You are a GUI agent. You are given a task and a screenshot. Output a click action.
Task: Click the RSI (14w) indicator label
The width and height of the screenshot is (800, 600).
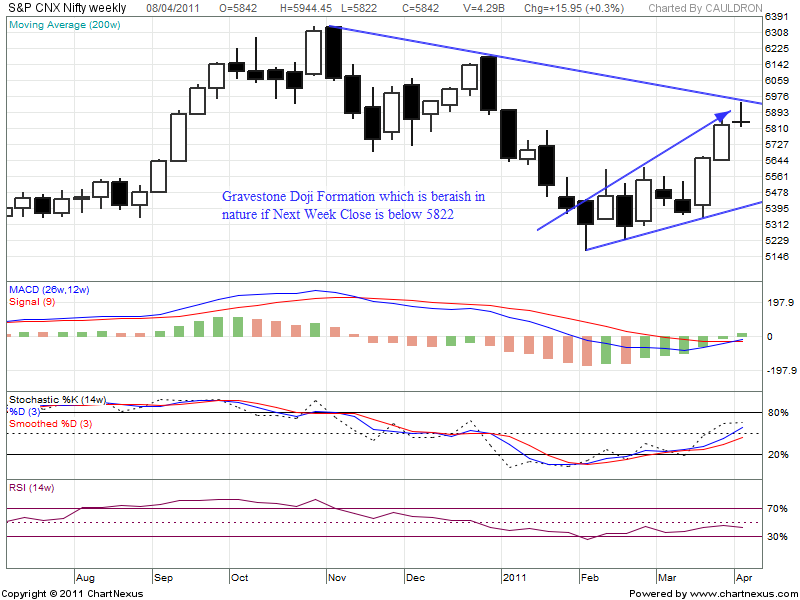31,487
